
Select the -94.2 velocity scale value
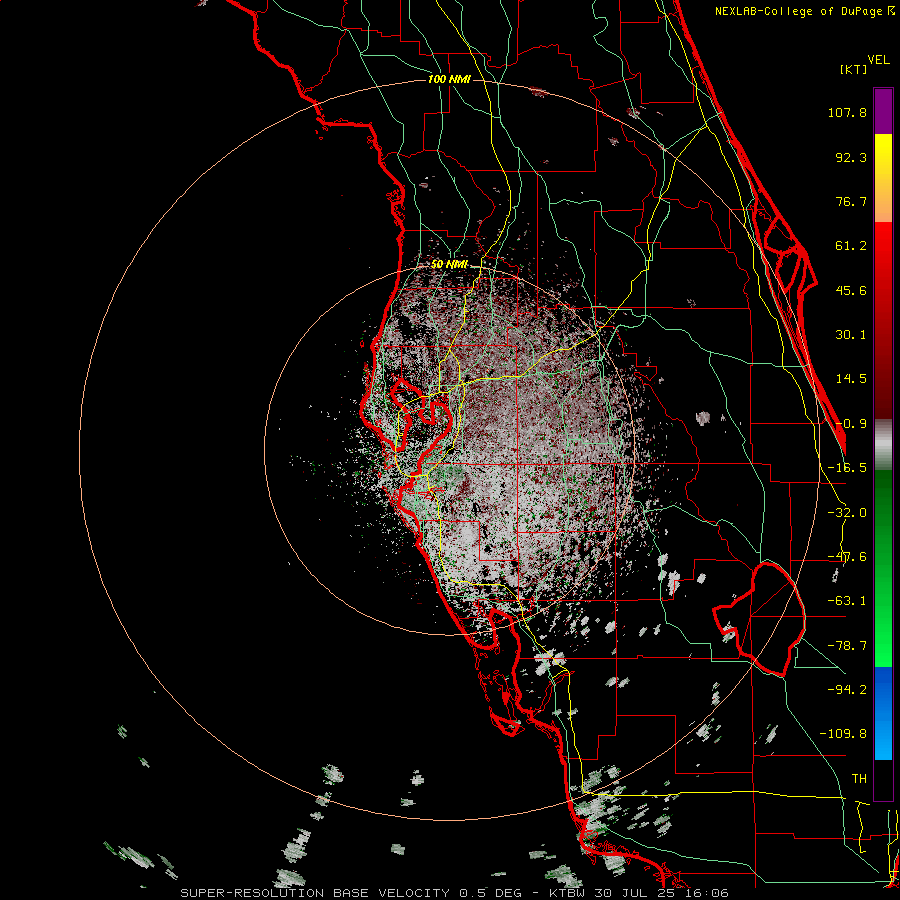click(x=847, y=690)
